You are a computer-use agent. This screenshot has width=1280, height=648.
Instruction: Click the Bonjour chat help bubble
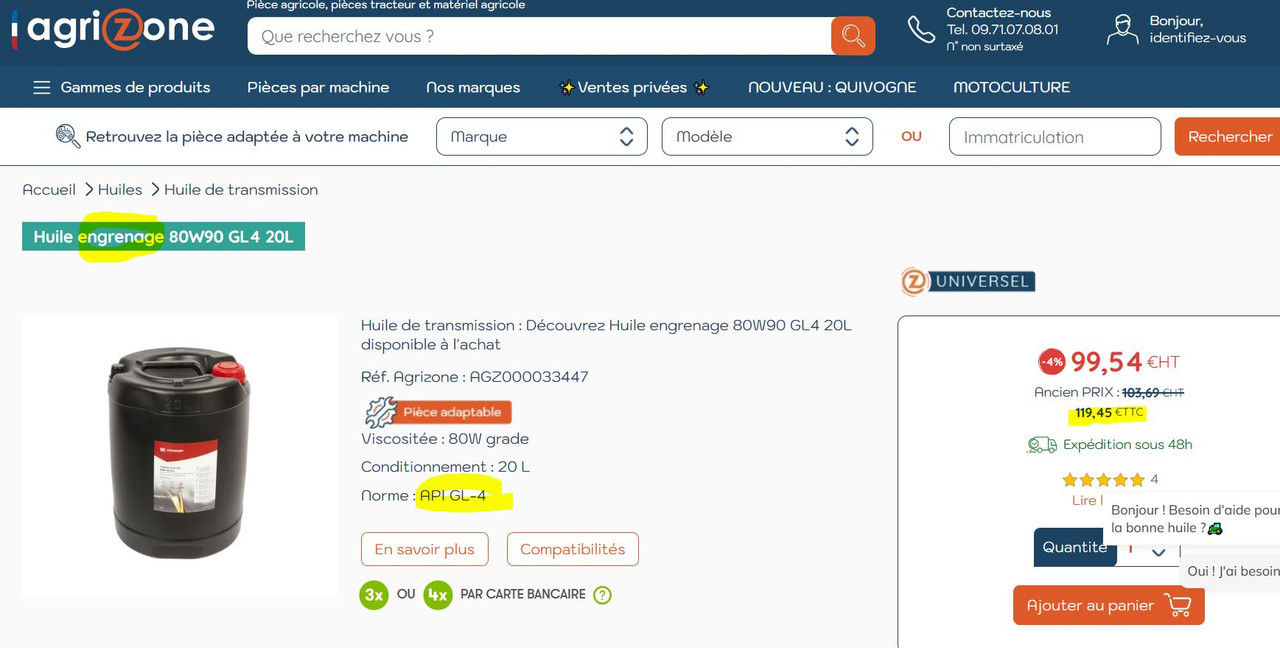tap(1192, 519)
